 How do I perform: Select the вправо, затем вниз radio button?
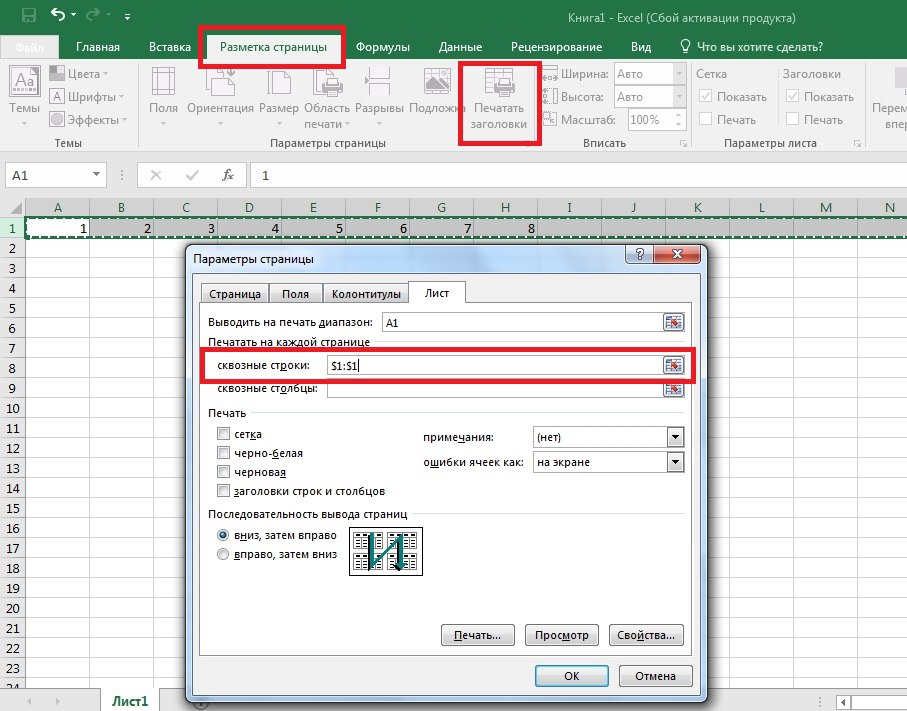pos(224,554)
